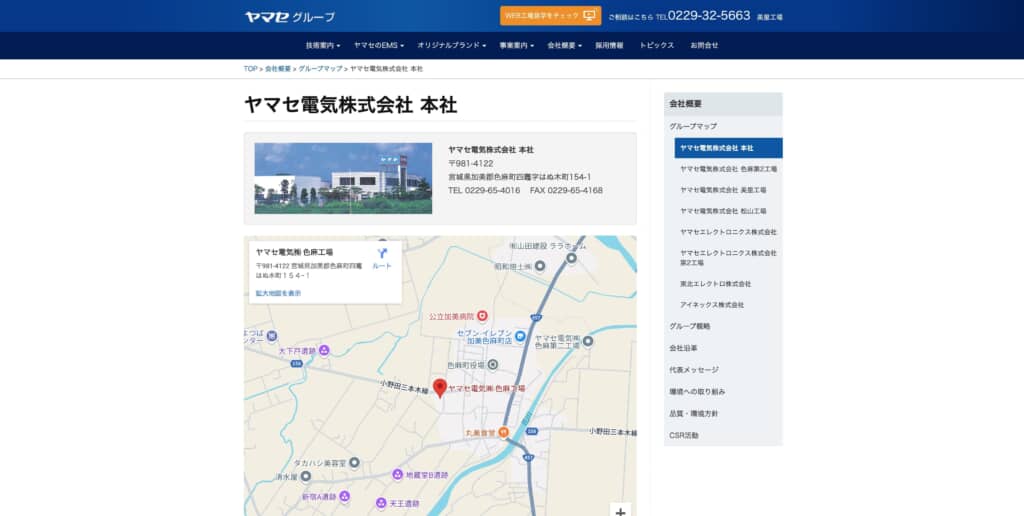Click the phone number 0229-32-5663

709,16
